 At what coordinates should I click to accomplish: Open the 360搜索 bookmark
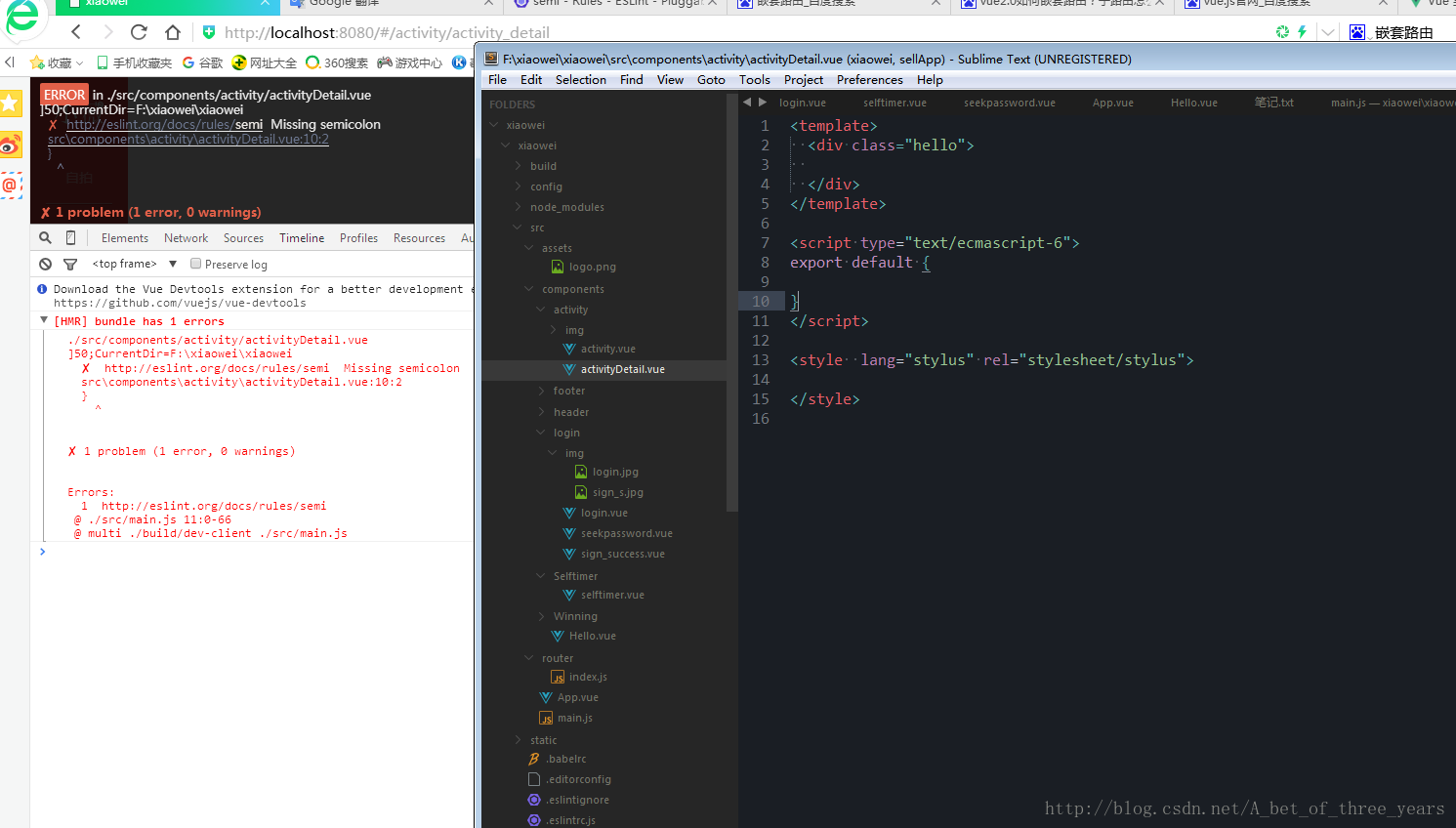tap(337, 62)
